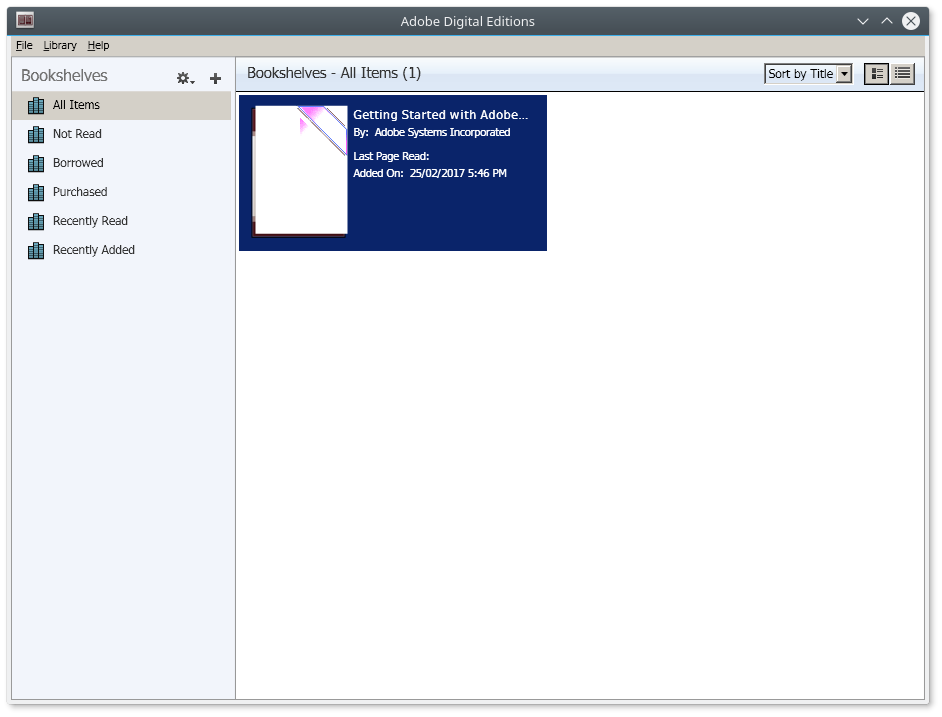Viewport: 942px width, 717px height.
Task: Click the Borrowed bookshelf icon
Action: click(37, 164)
